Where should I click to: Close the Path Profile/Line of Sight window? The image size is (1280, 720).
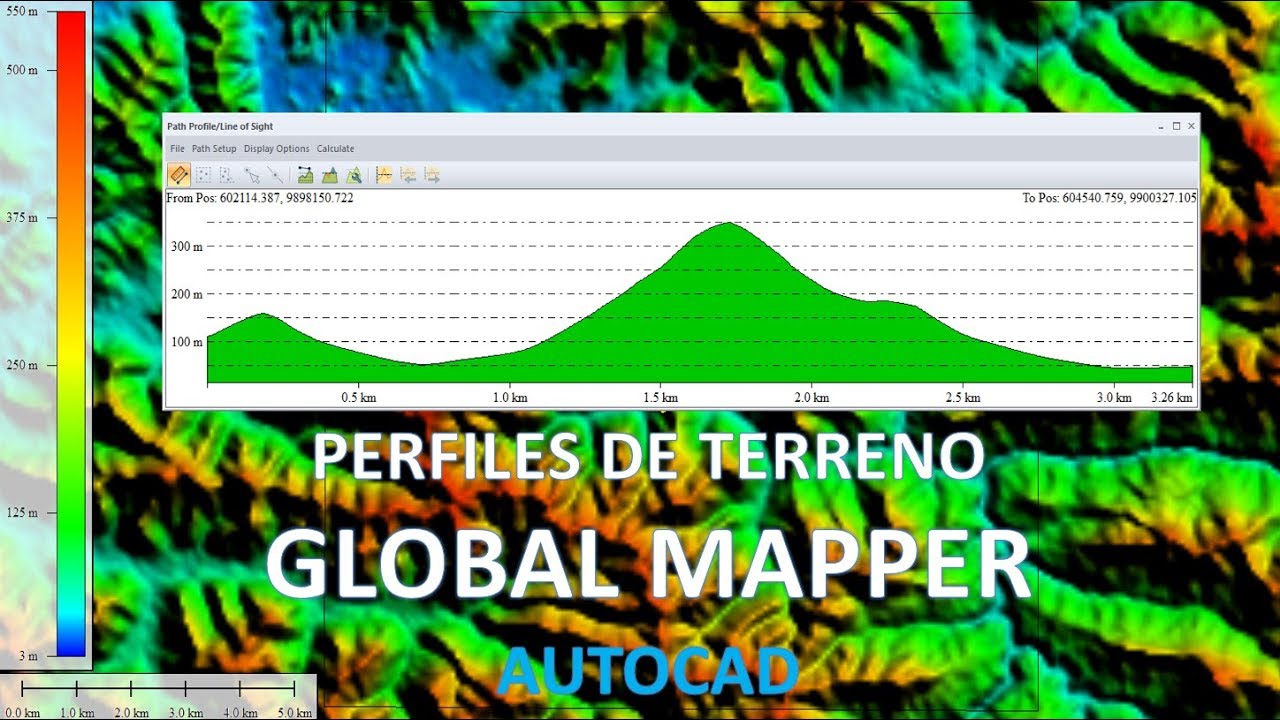click(1191, 126)
